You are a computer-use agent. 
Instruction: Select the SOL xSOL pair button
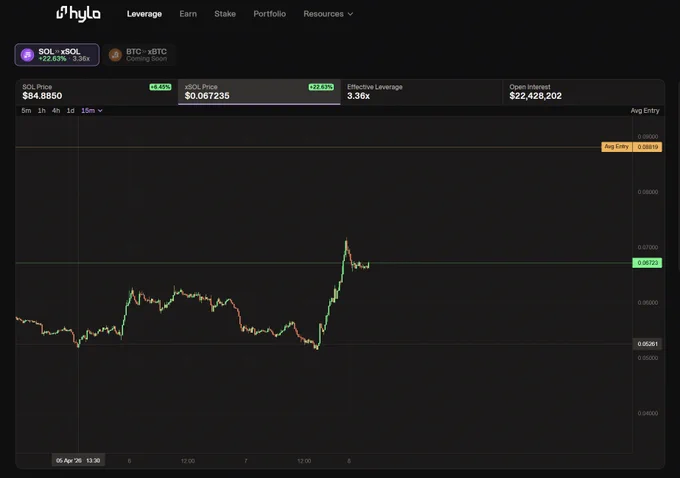57,55
